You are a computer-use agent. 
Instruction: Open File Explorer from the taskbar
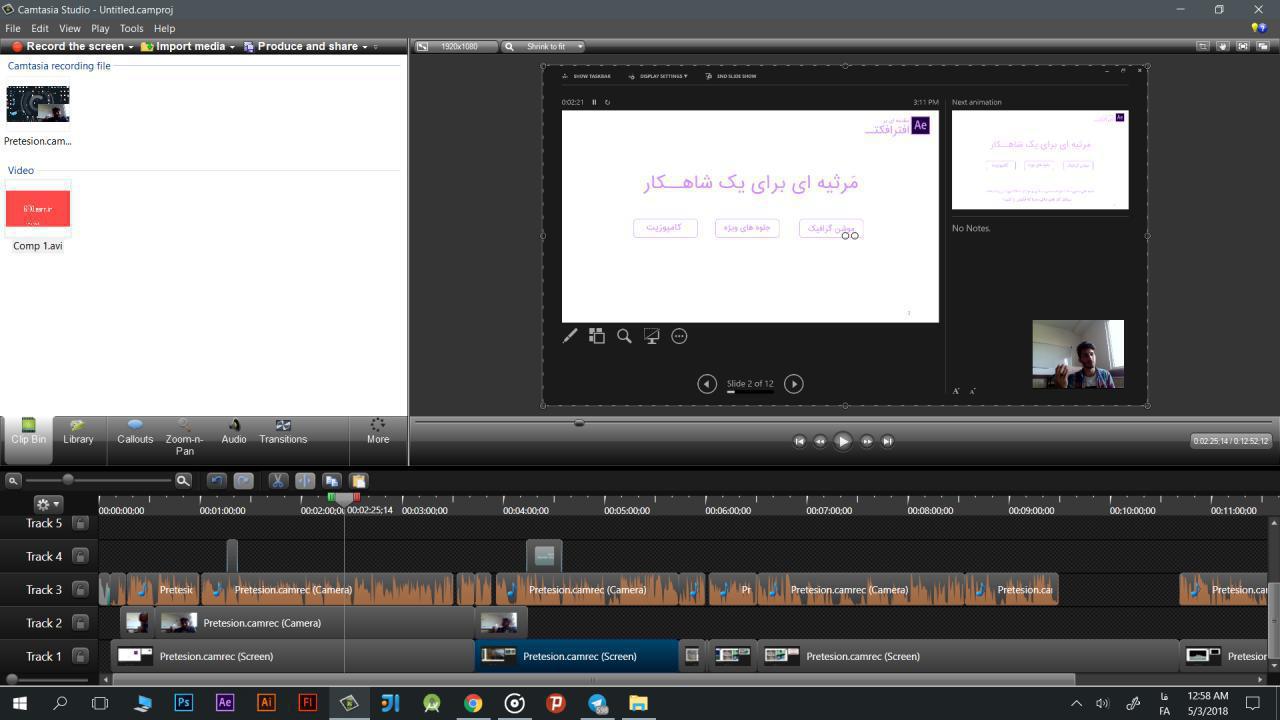click(x=638, y=703)
